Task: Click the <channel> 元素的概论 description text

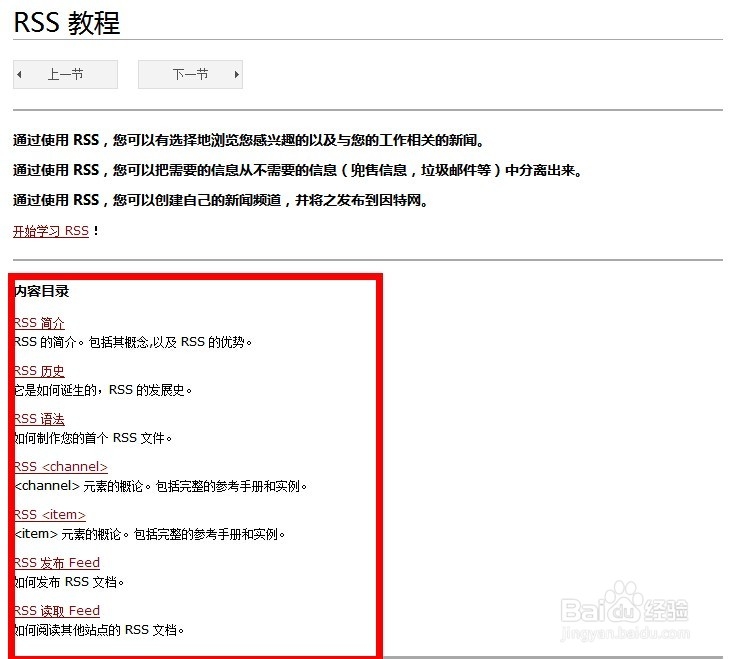Action: click(x=161, y=486)
